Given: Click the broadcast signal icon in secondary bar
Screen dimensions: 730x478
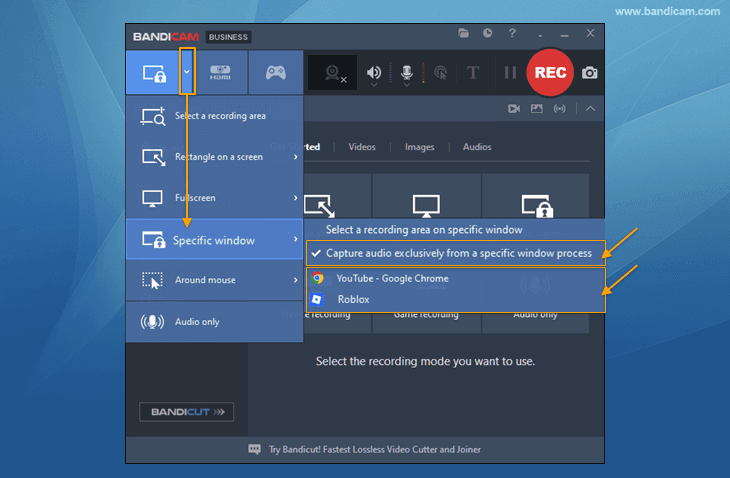Looking at the screenshot, I should (x=560, y=108).
